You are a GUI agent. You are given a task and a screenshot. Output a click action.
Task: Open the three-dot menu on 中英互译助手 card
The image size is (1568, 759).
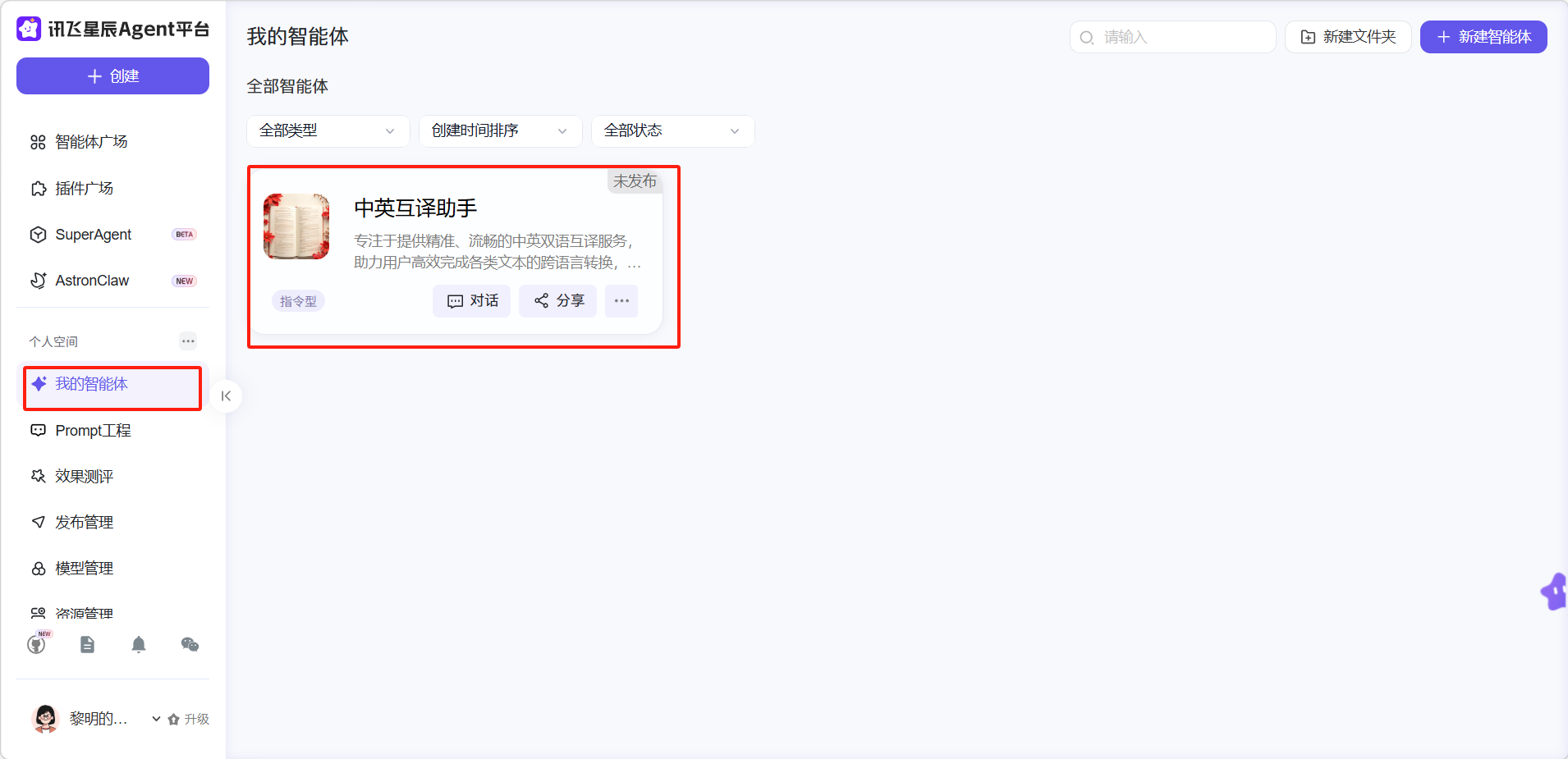[621, 301]
